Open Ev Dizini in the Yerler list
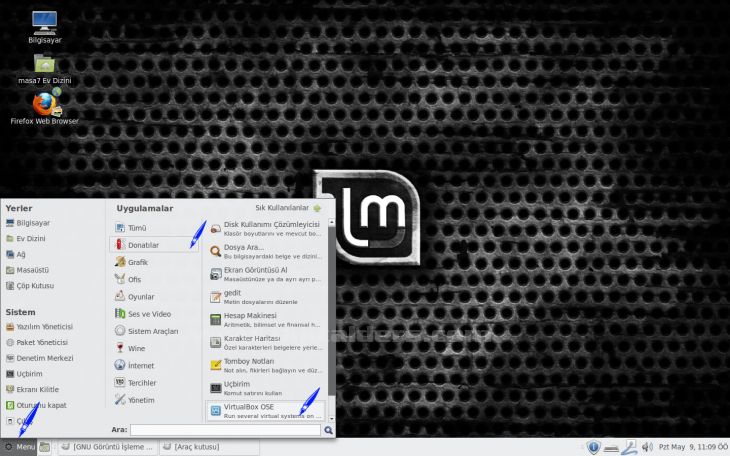Viewport: 730px width, 456px height. pos(26,238)
